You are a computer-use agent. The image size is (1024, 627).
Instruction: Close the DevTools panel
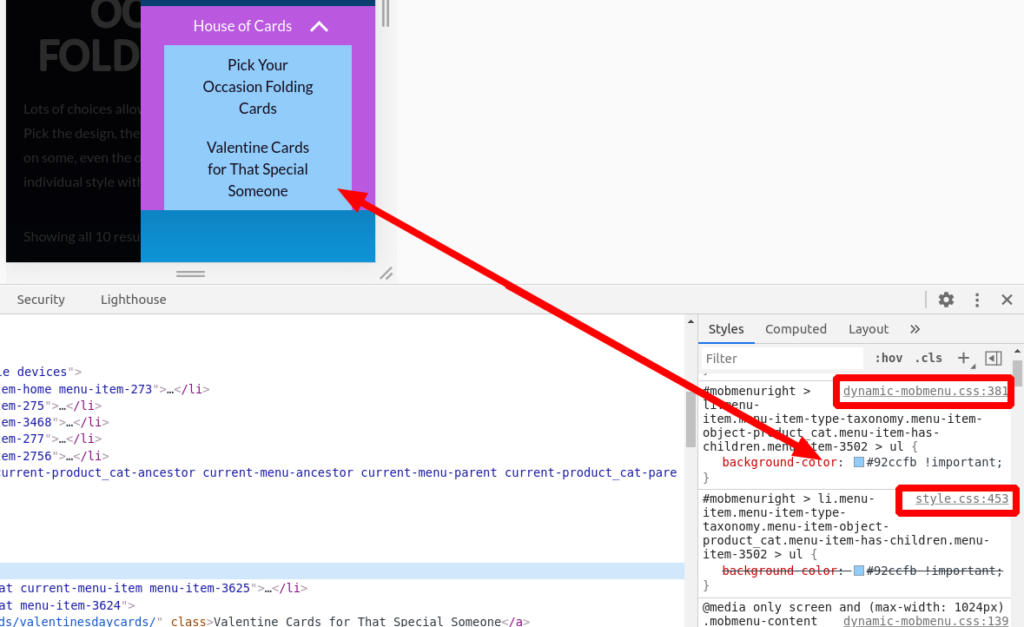[1007, 300]
